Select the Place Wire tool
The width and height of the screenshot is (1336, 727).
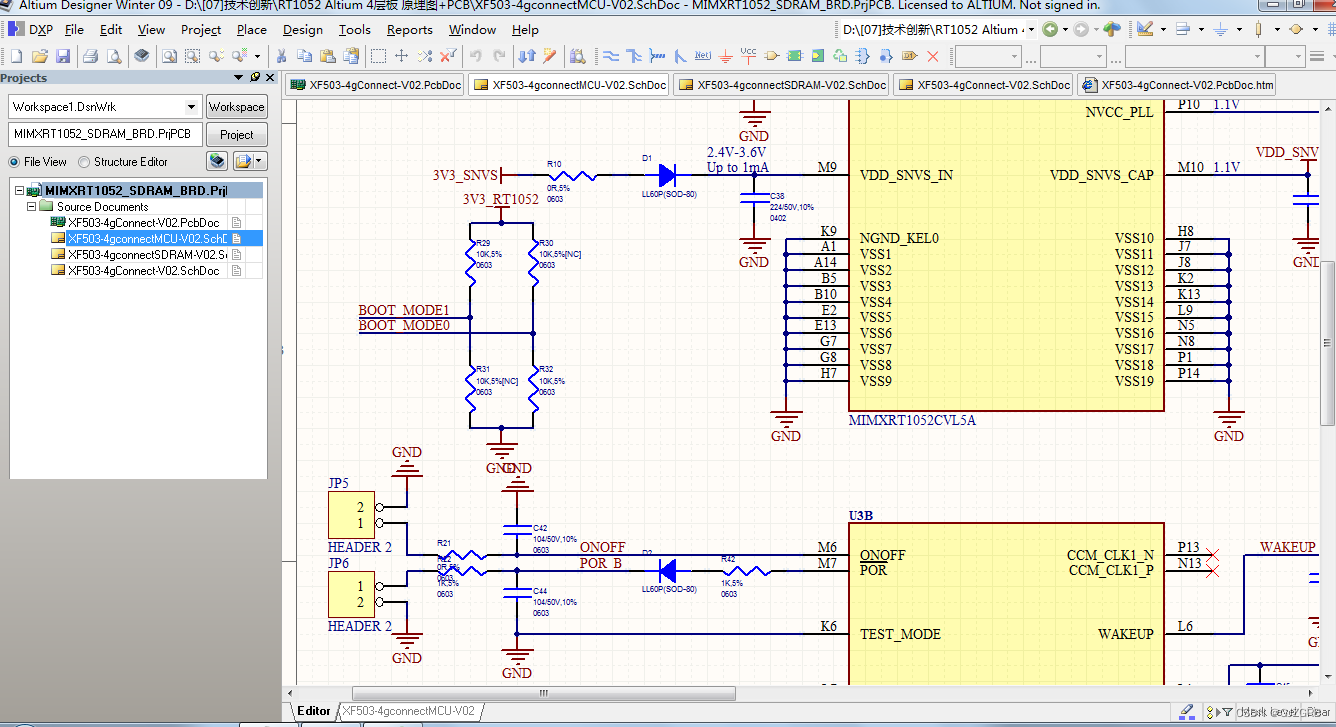[609, 55]
